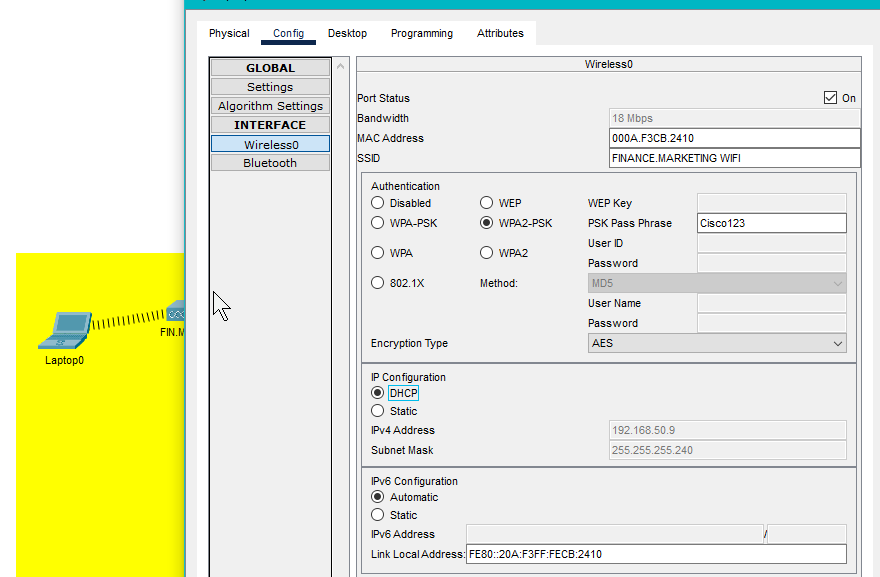Open the Desktop tab
Viewport: 880px width, 577px height.
coord(347,33)
